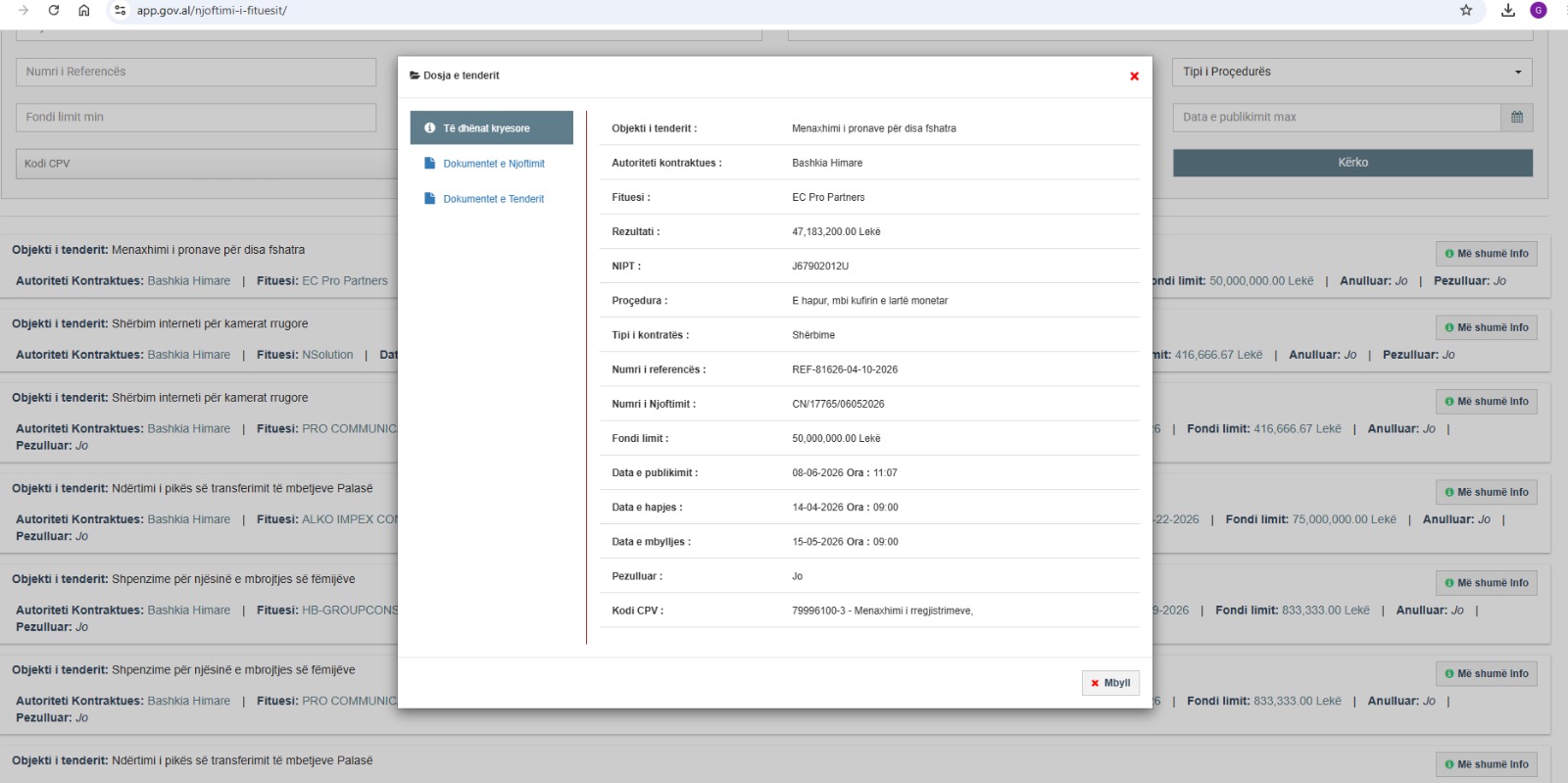Viewport: 1568px width, 783px height.
Task: Select Bashkia Himare value in dialog
Action: click(827, 163)
